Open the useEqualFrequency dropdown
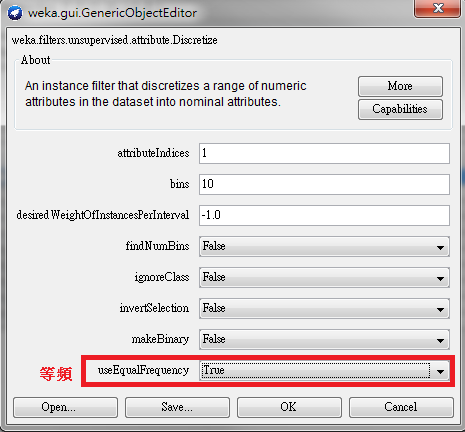The image size is (465, 432). 324,370
